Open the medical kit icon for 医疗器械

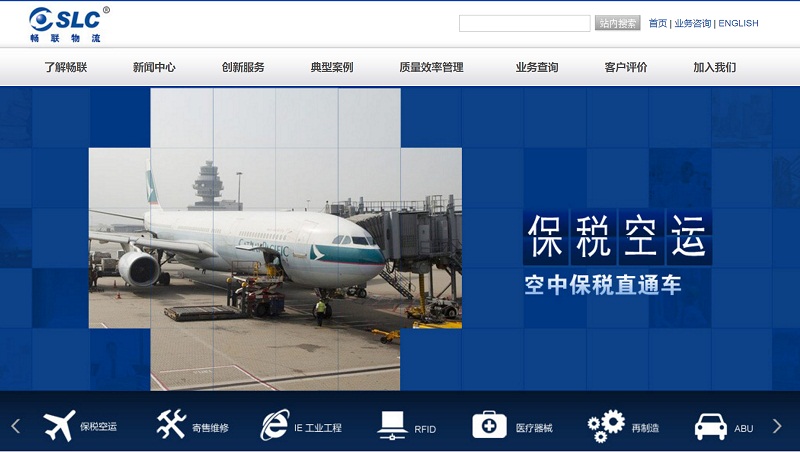pos(489,426)
